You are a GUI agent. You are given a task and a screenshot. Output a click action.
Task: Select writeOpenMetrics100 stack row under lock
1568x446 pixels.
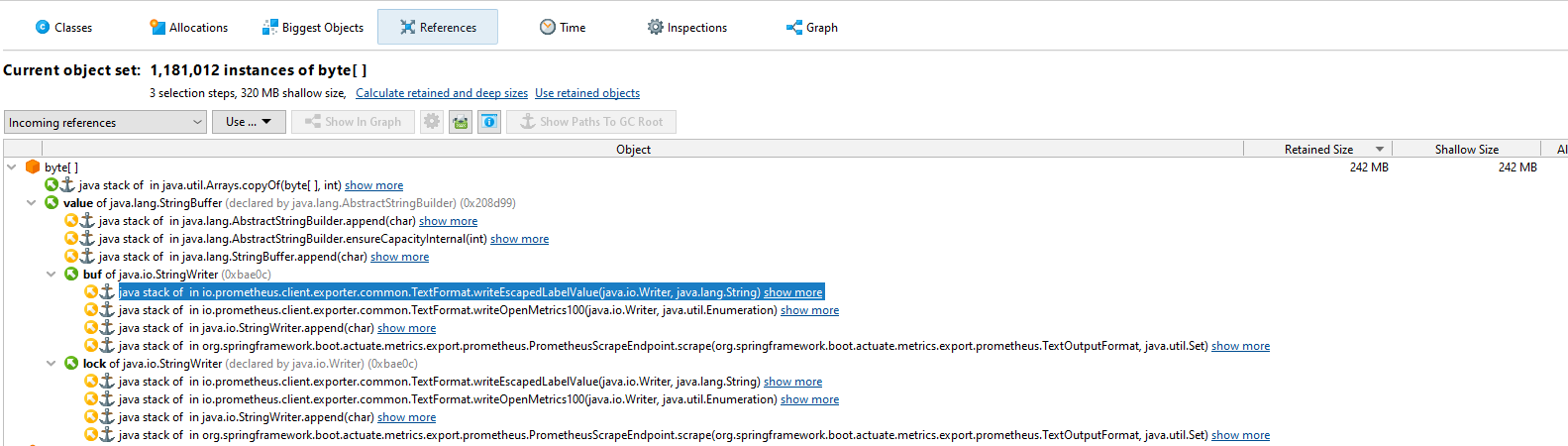point(478,399)
